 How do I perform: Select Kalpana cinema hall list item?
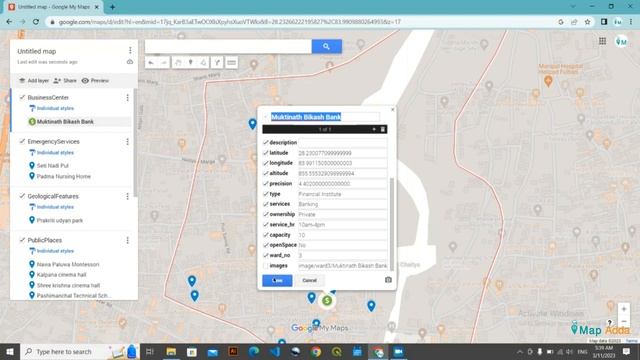[x=61, y=275]
